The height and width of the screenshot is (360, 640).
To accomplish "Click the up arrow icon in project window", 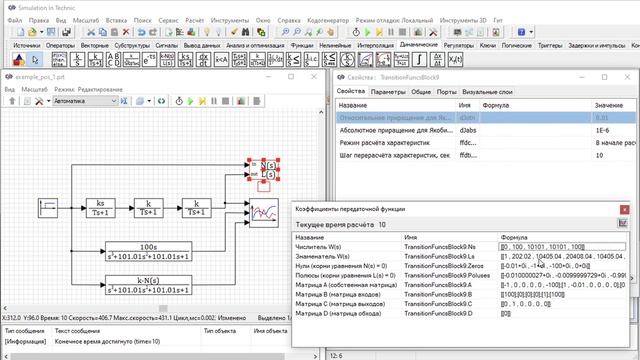I will (12, 101).
